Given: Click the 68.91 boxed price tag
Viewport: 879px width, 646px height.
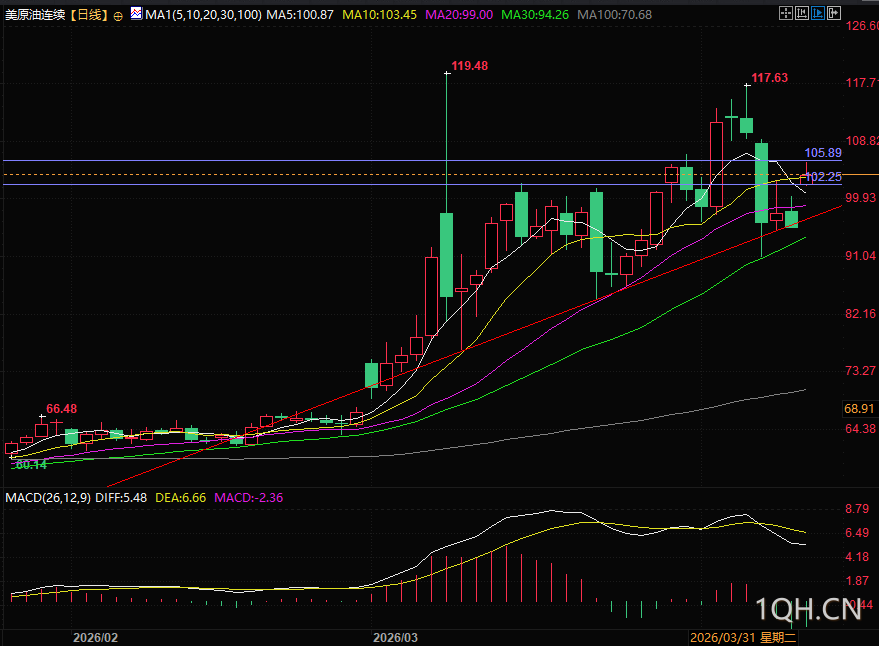Looking at the screenshot, I should pyautogui.click(x=859, y=408).
